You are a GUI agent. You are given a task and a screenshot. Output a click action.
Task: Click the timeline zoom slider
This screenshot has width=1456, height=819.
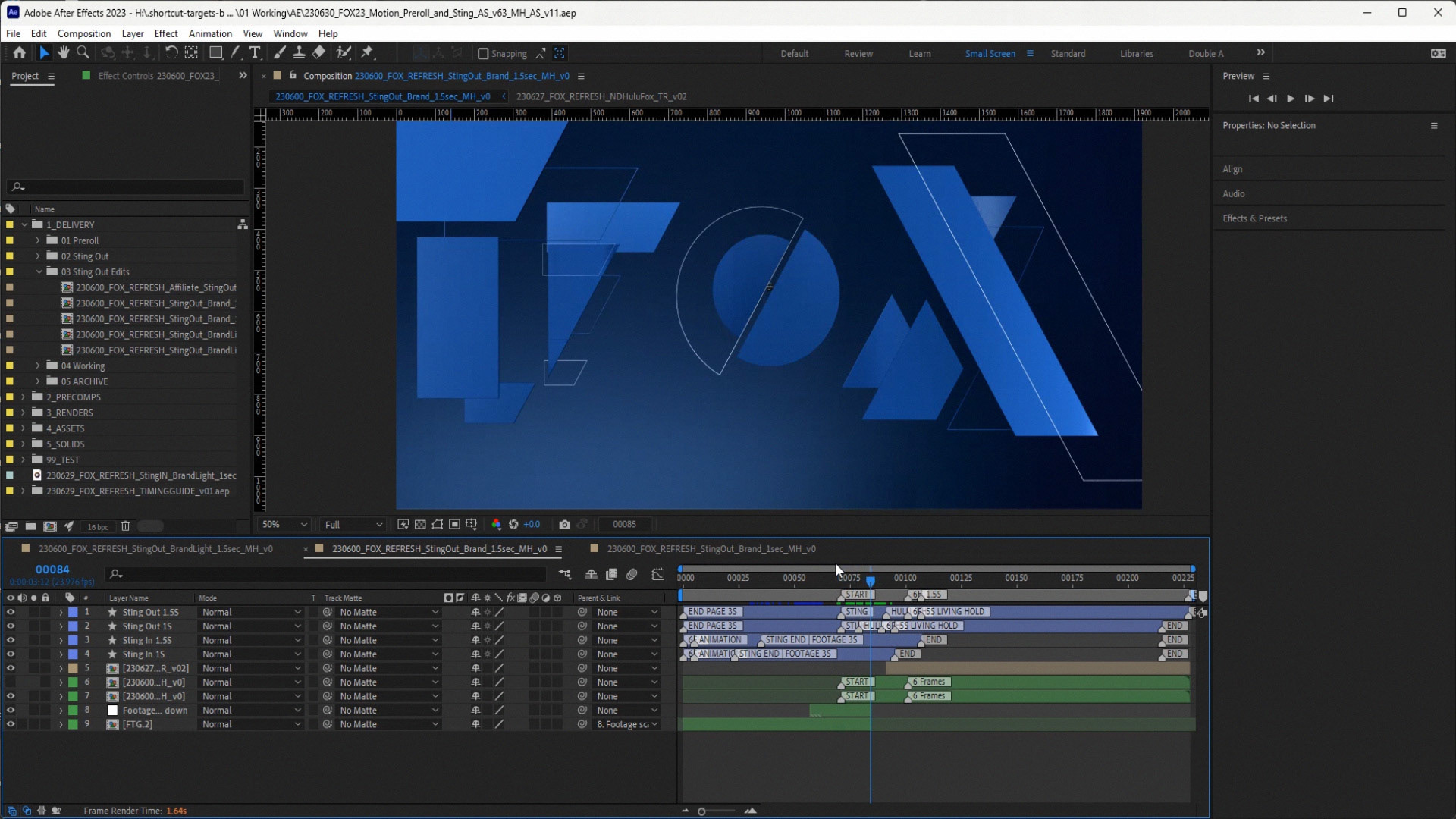point(702,811)
